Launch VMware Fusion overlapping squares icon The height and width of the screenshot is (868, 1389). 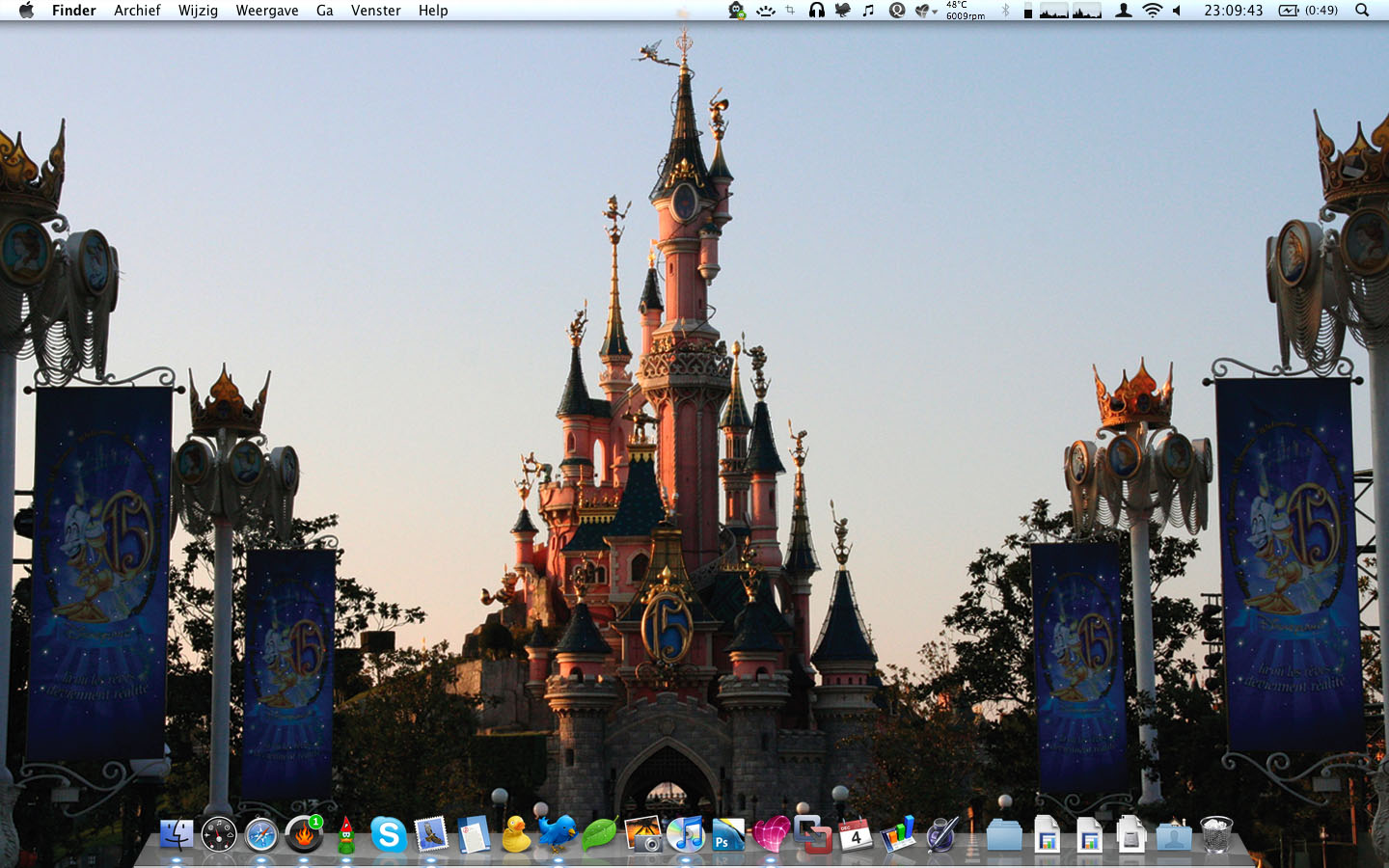point(813,835)
